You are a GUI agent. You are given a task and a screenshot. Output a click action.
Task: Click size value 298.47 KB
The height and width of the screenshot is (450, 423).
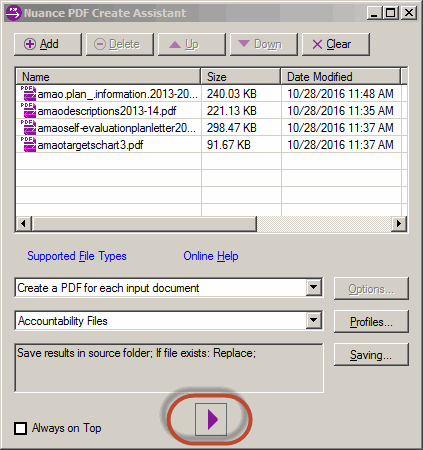[232, 128]
